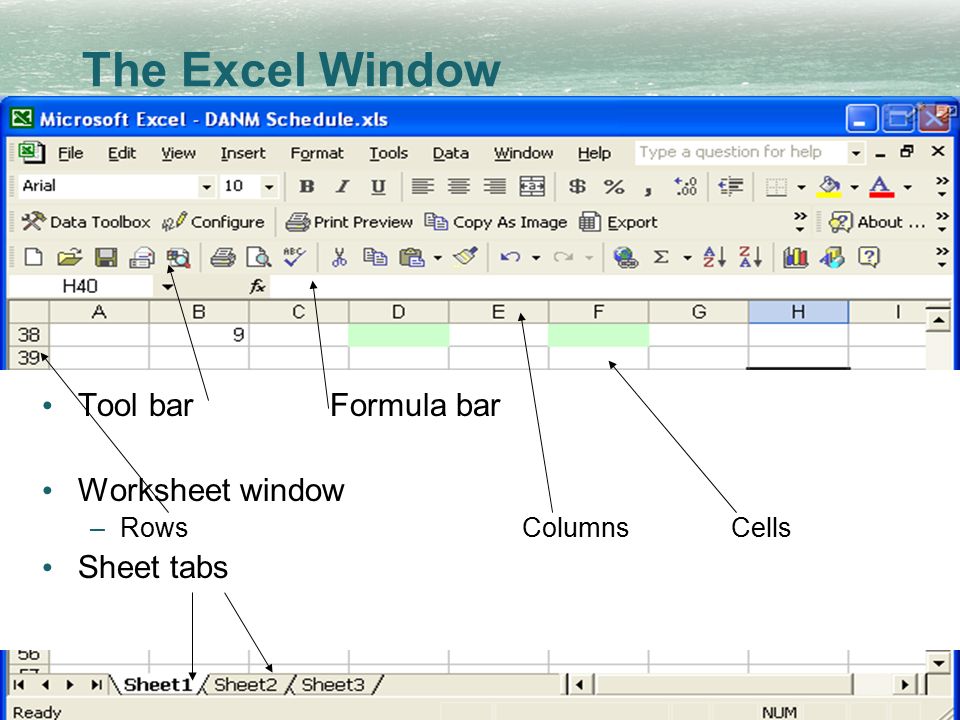Sort descending with the Z-A icon
The height and width of the screenshot is (720, 960).
[751, 257]
